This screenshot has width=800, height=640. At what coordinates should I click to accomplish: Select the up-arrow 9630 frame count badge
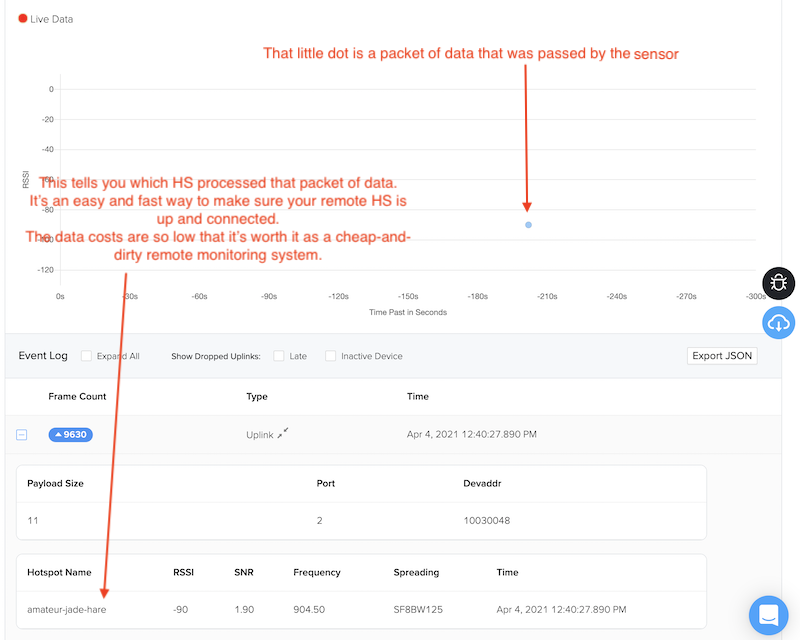(x=70, y=435)
